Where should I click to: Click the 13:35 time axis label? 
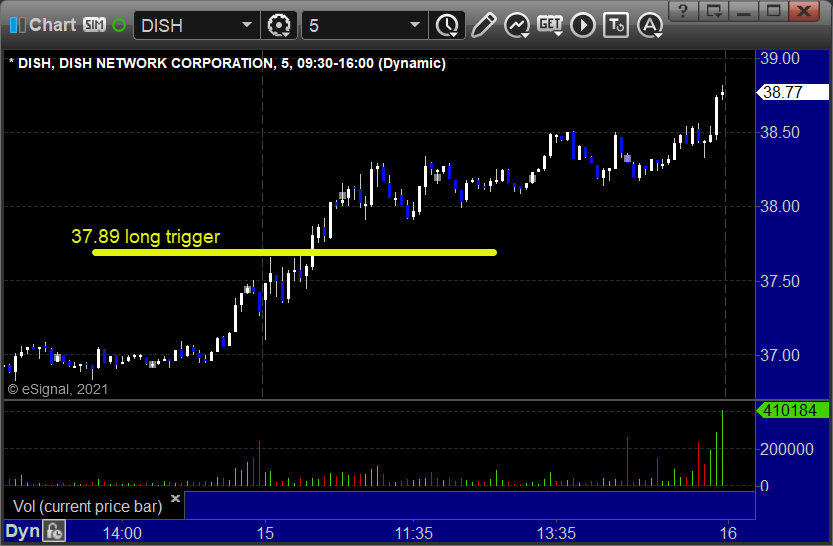click(556, 533)
